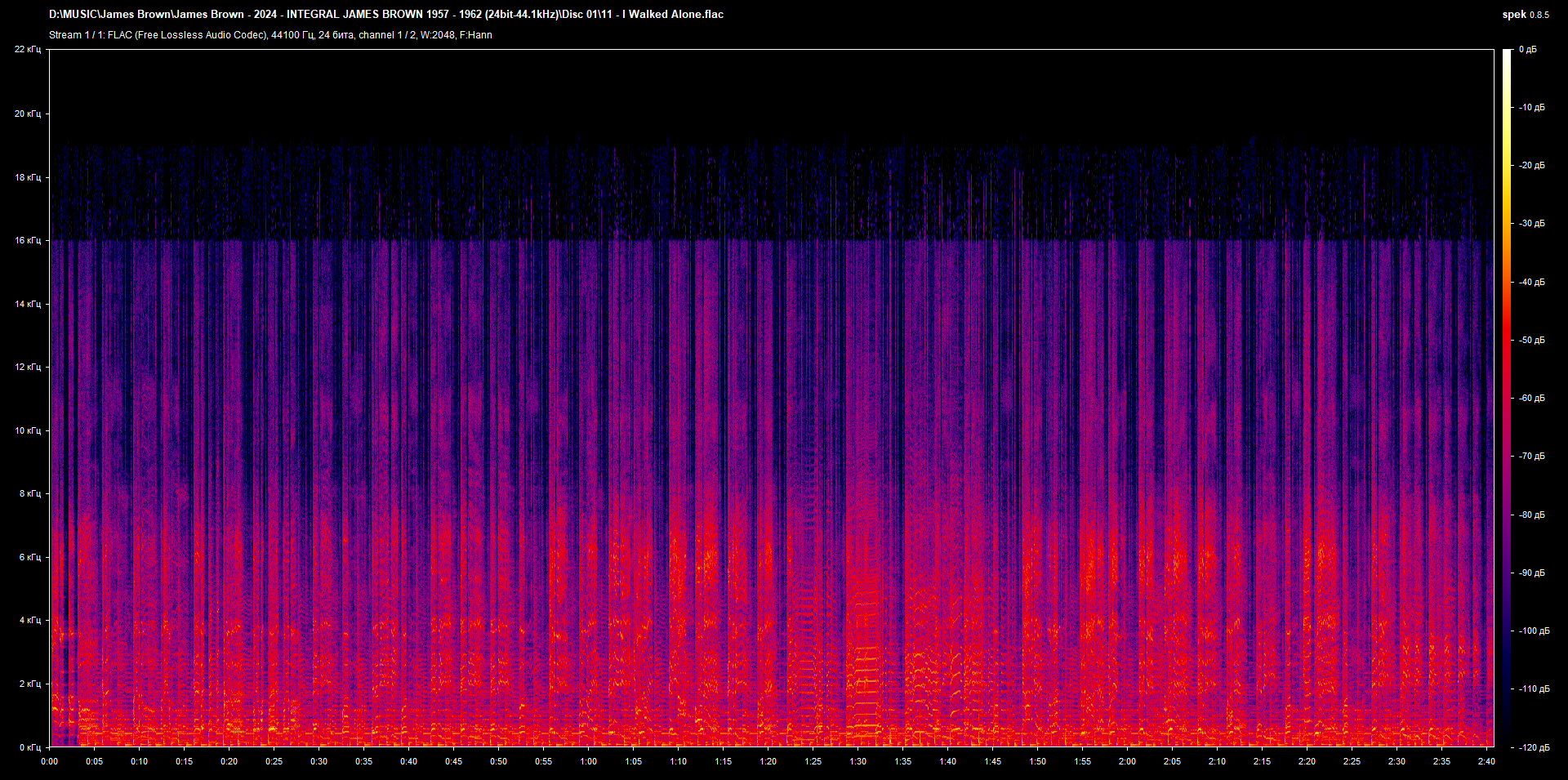
Task: Click the -30 дБ level label
Action: point(1532,224)
